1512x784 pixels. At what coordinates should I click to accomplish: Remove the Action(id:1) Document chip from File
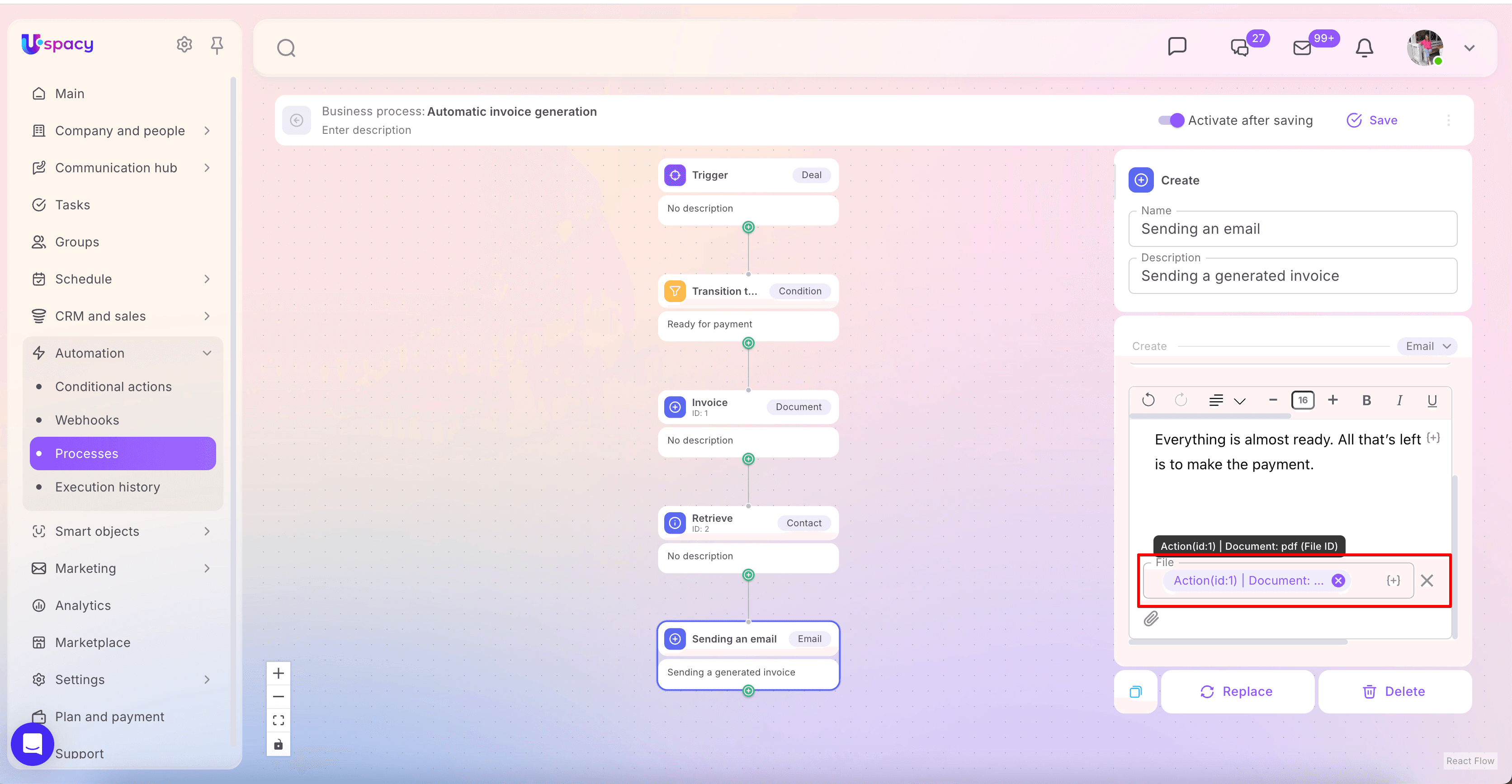pyautogui.click(x=1338, y=581)
